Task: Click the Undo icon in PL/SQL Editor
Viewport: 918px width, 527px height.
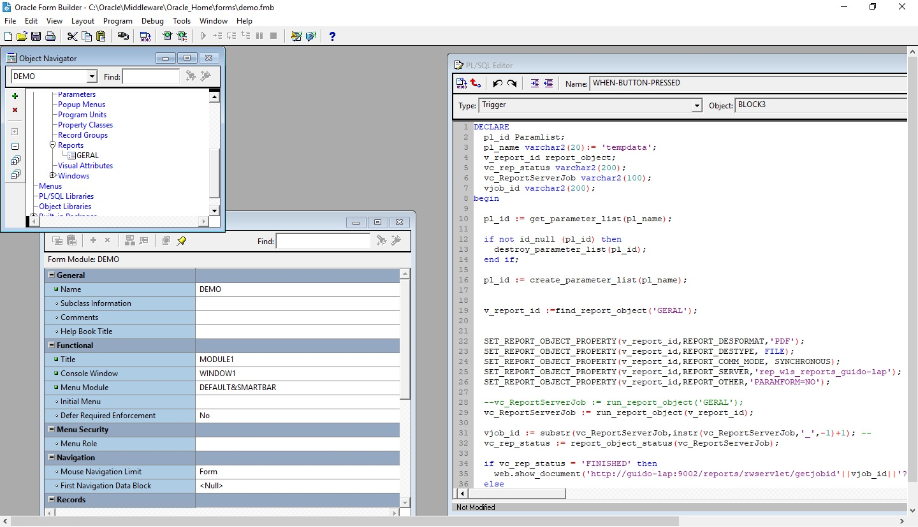Action: coord(498,84)
